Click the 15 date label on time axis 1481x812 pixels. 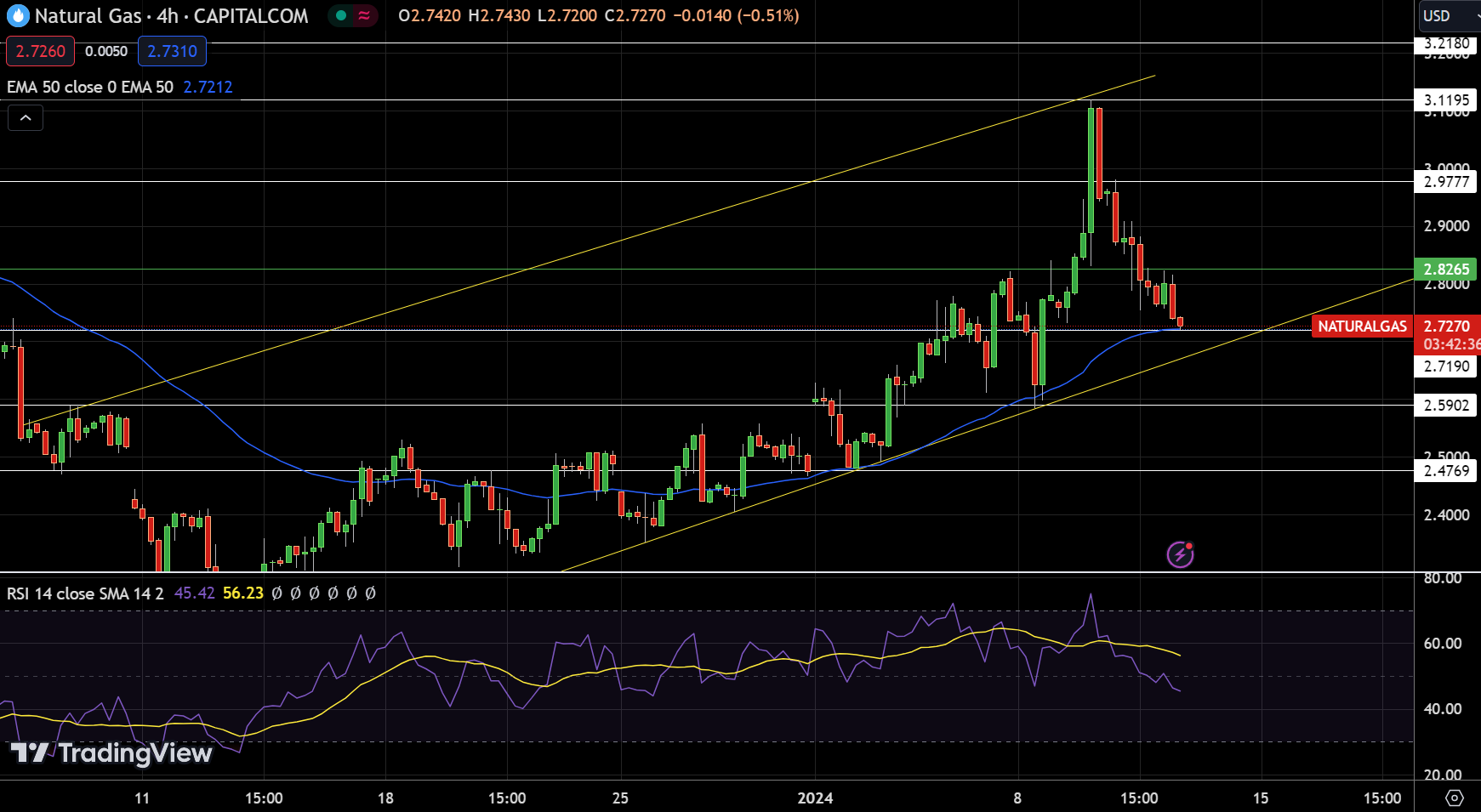coord(1261,798)
